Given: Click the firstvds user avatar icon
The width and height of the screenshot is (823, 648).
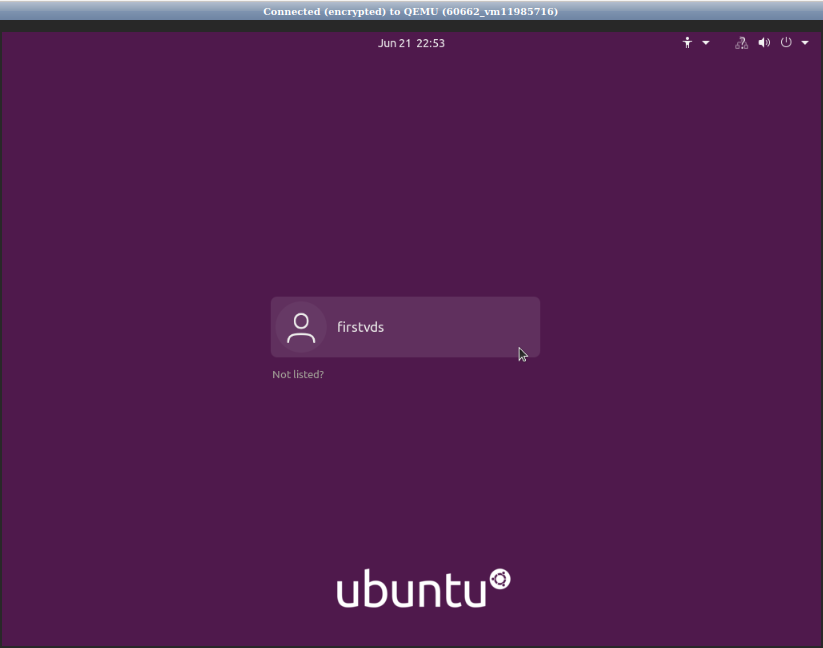Looking at the screenshot, I should point(301,327).
